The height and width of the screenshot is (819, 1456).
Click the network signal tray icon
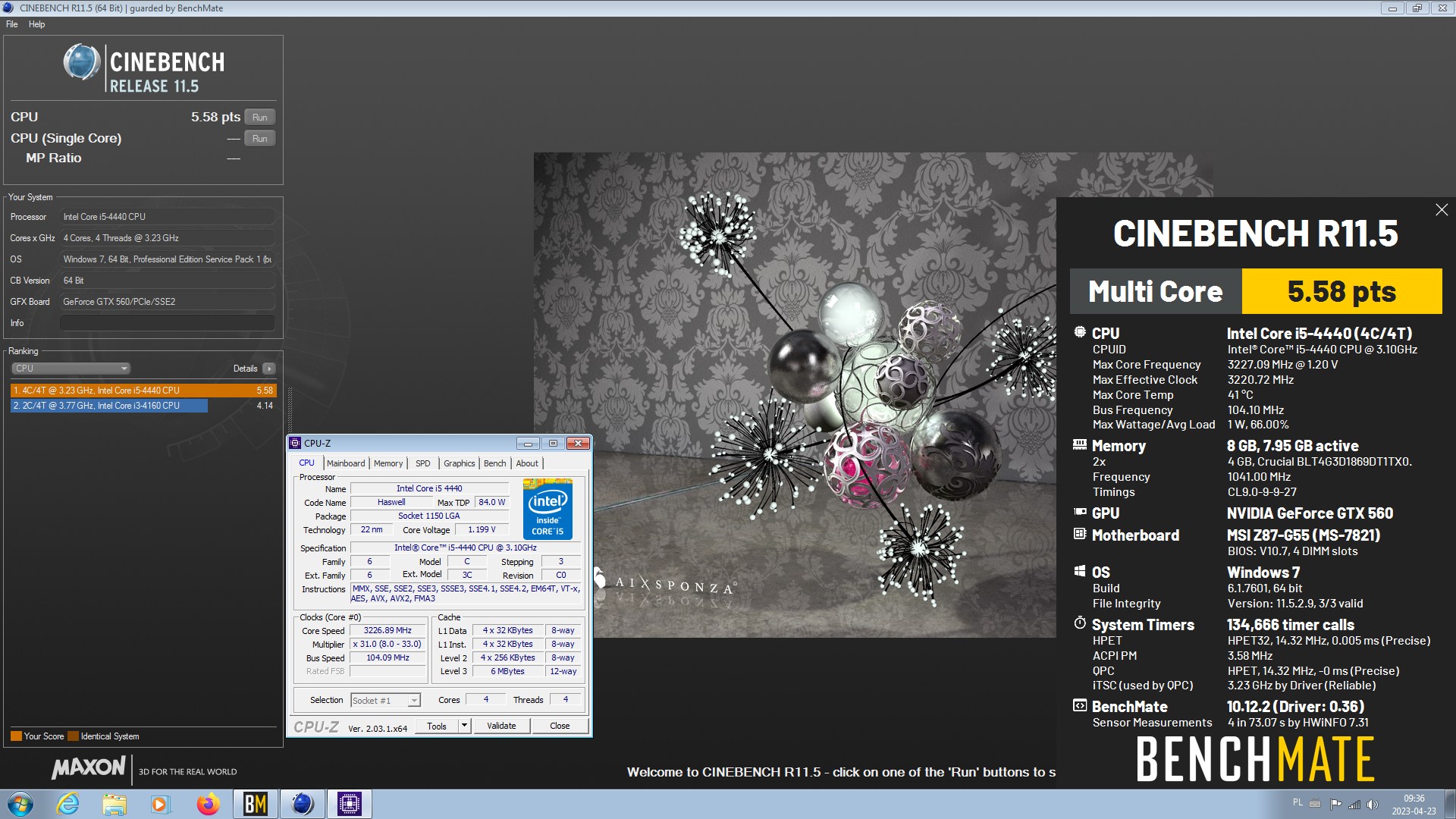pos(1354,804)
